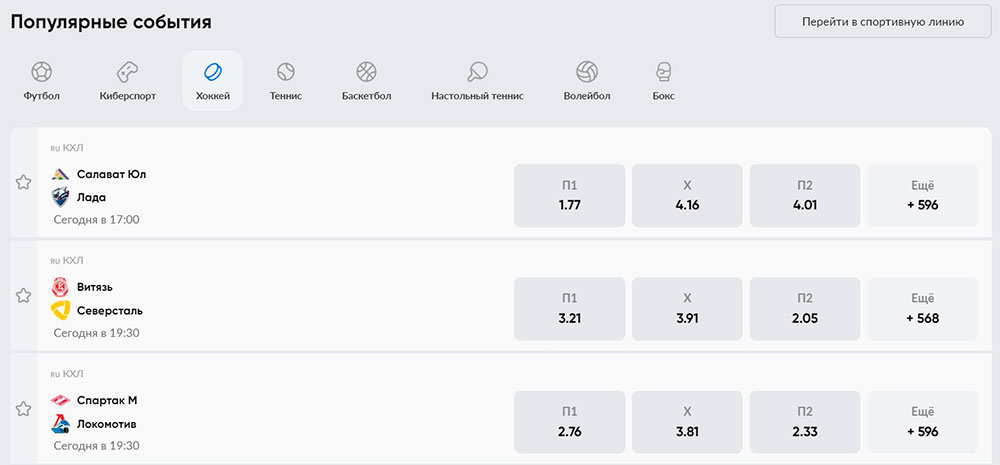Favorite the Салават Юл – Лада match

point(23,182)
